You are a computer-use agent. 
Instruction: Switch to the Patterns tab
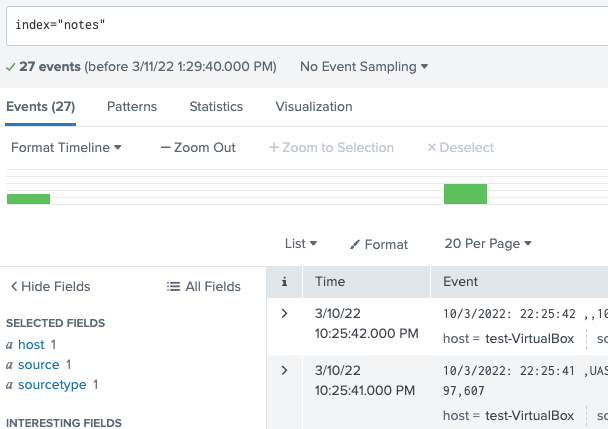tap(132, 107)
